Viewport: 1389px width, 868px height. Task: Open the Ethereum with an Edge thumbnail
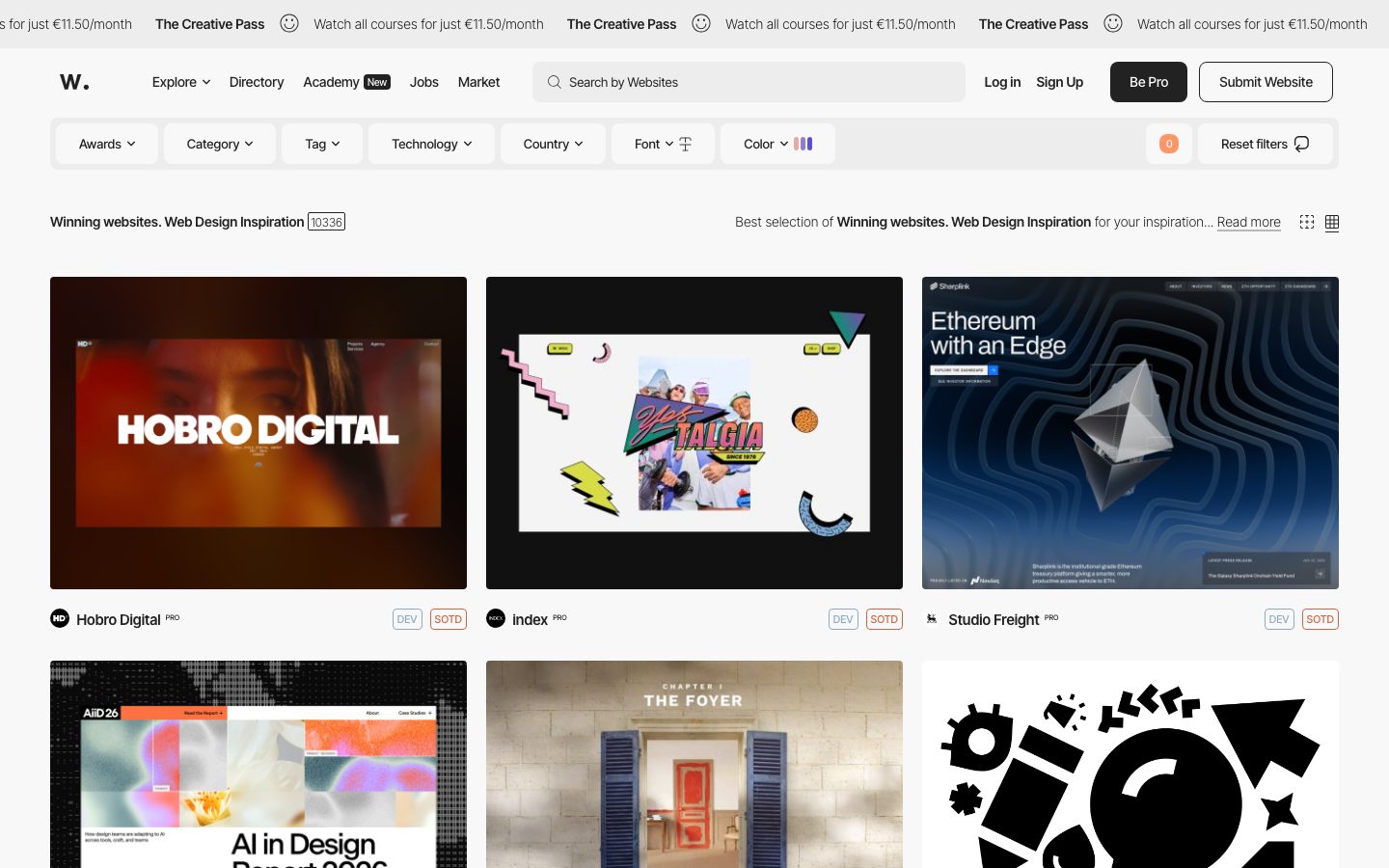(x=1130, y=433)
